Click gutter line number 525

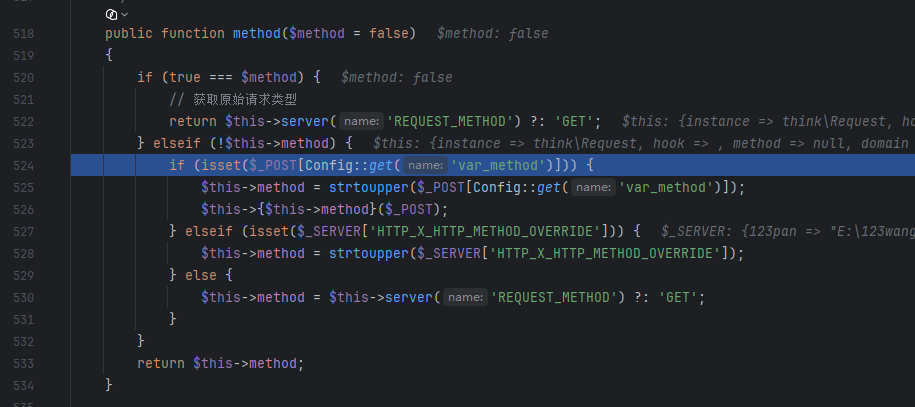(23, 187)
